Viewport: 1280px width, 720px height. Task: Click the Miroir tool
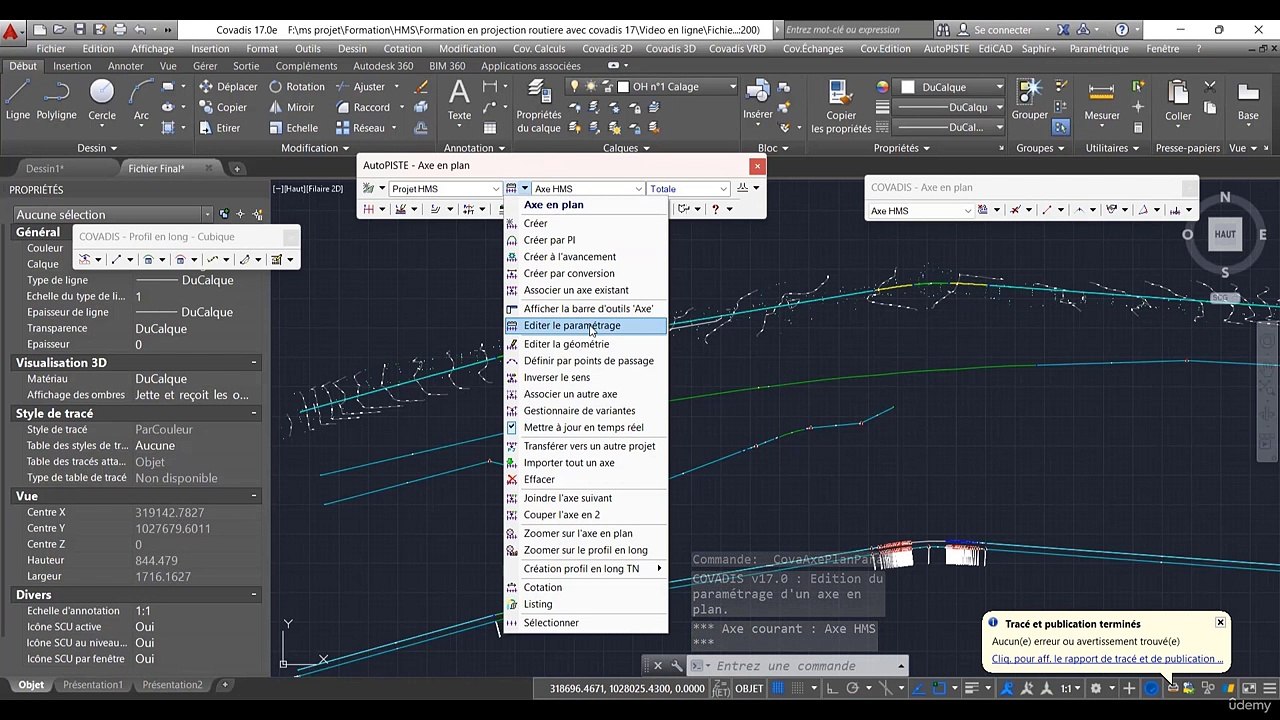tap(291, 107)
